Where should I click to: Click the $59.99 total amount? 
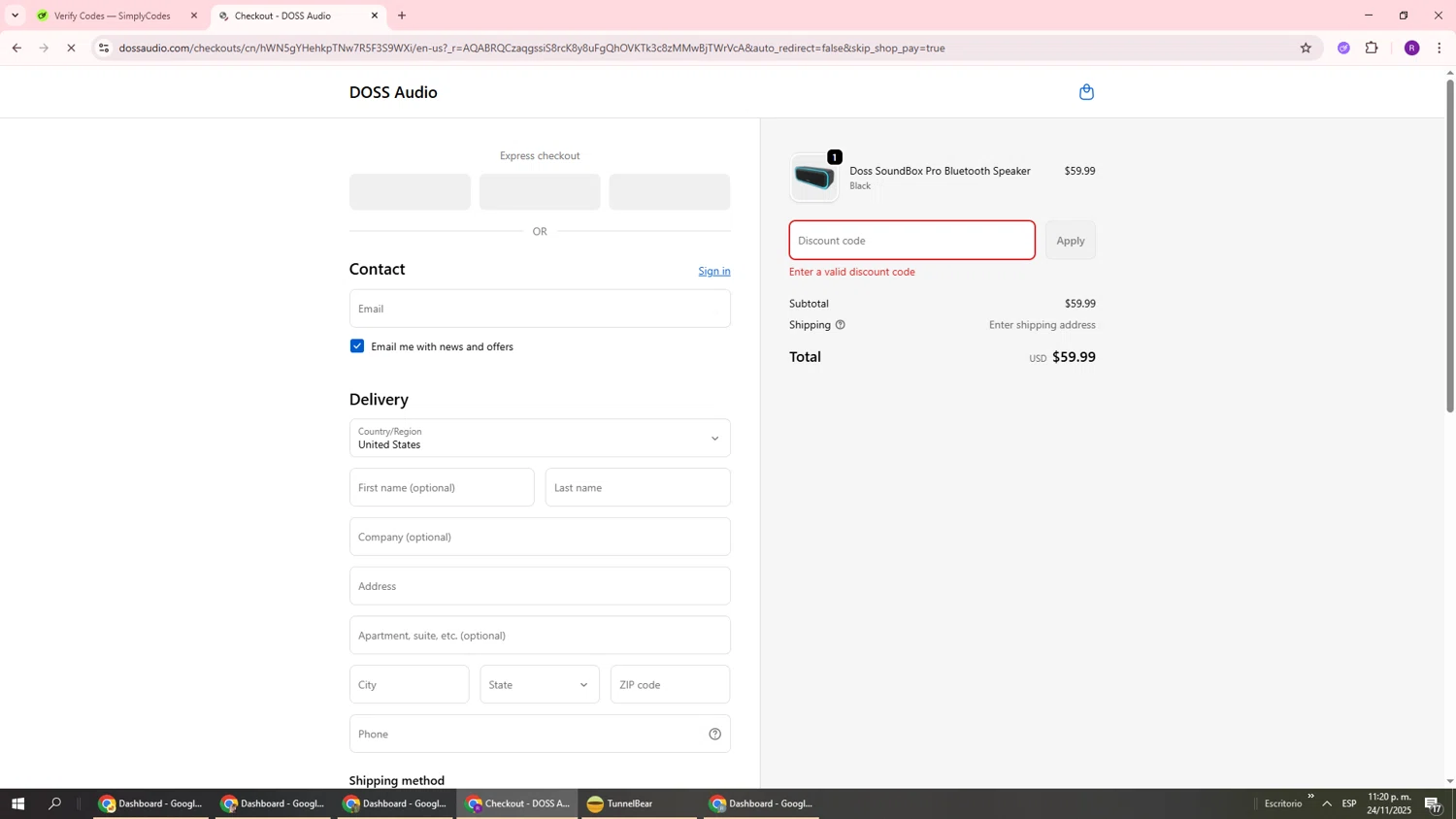(1074, 357)
